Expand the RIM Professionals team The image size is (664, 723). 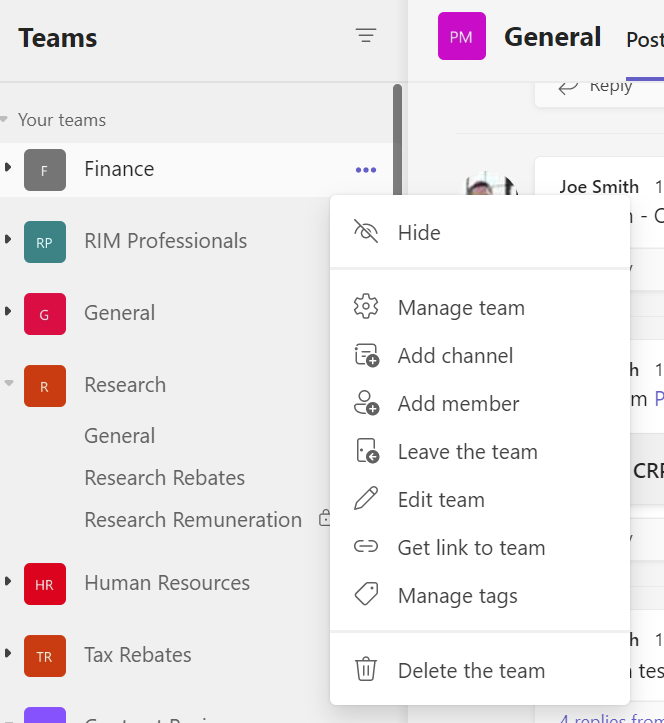point(8,239)
